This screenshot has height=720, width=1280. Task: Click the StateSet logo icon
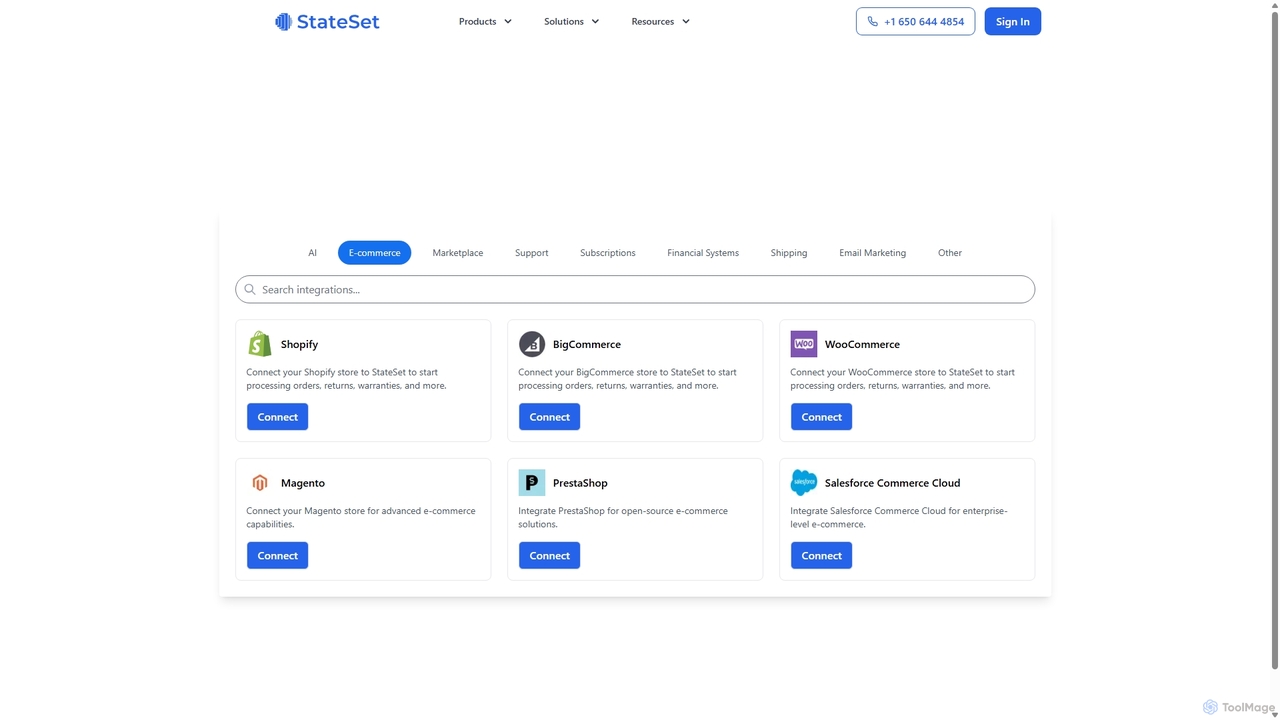(283, 22)
